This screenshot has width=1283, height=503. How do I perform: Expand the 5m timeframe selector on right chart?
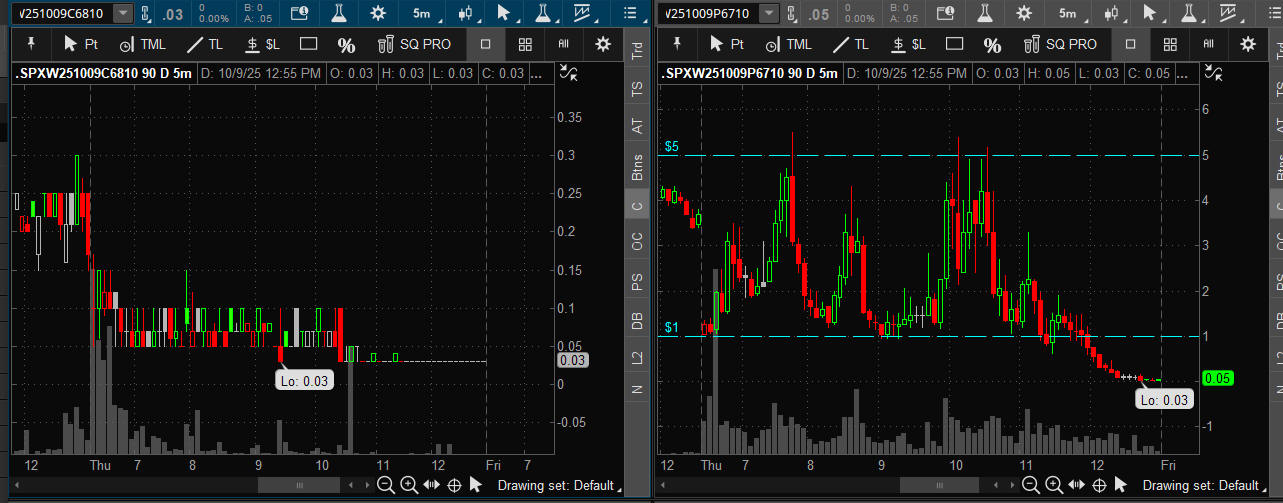click(x=1068, y=13)
